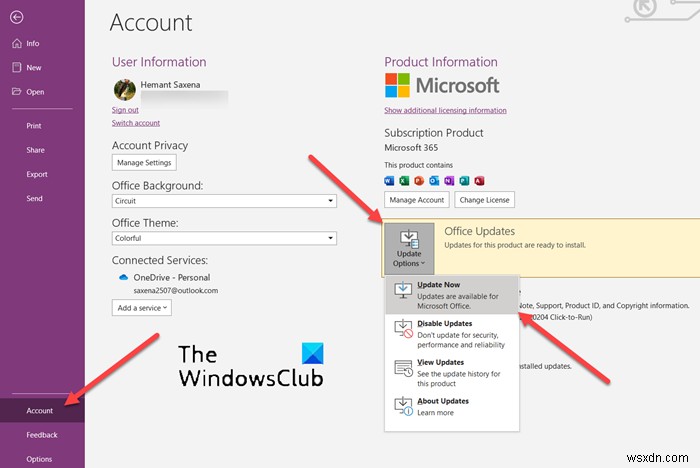
Task: Click the New page icon
Action: (x=17, y=67)
